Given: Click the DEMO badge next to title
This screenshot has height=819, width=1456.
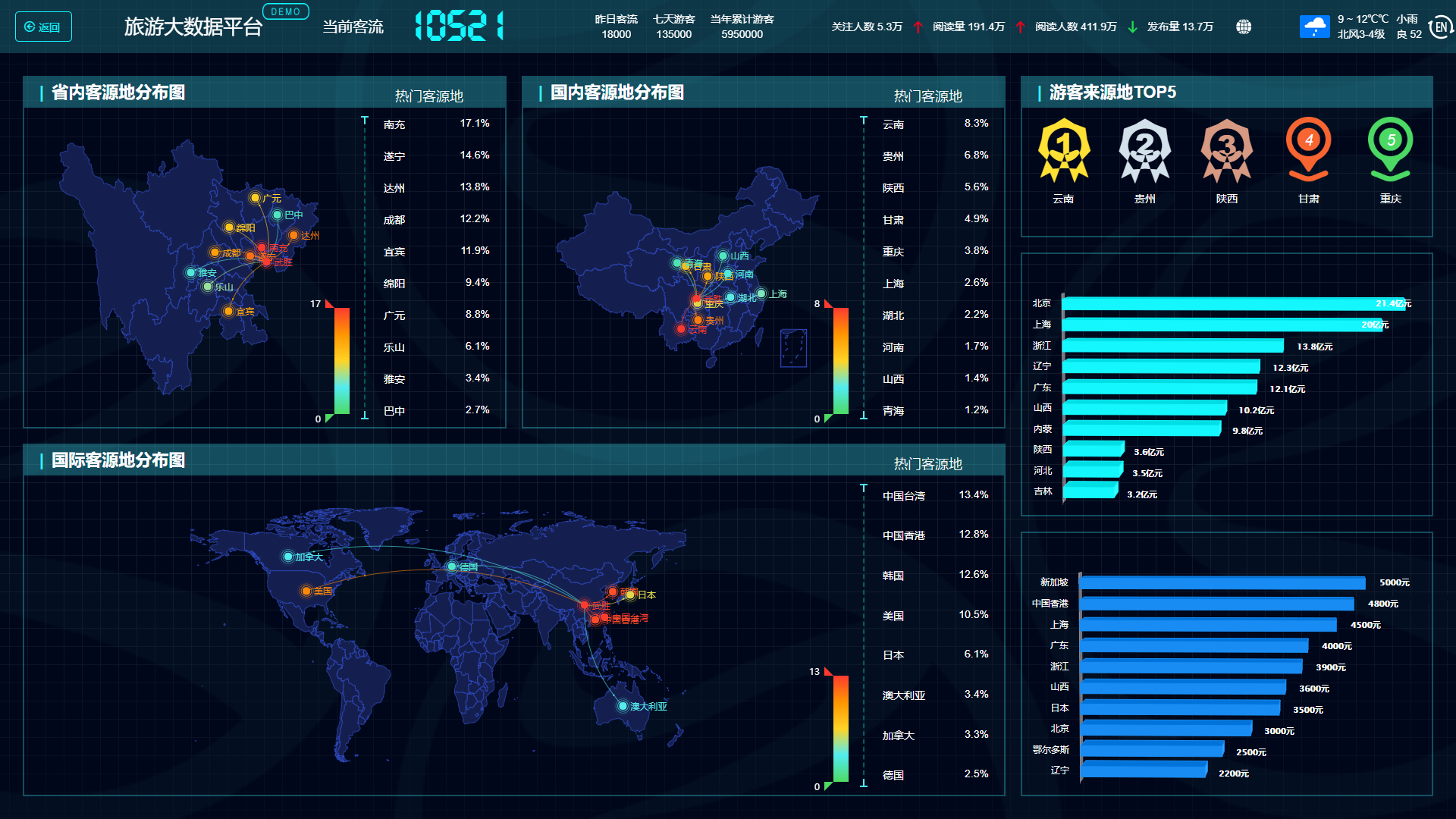Looking at the screenshot, I should point(285,11).
